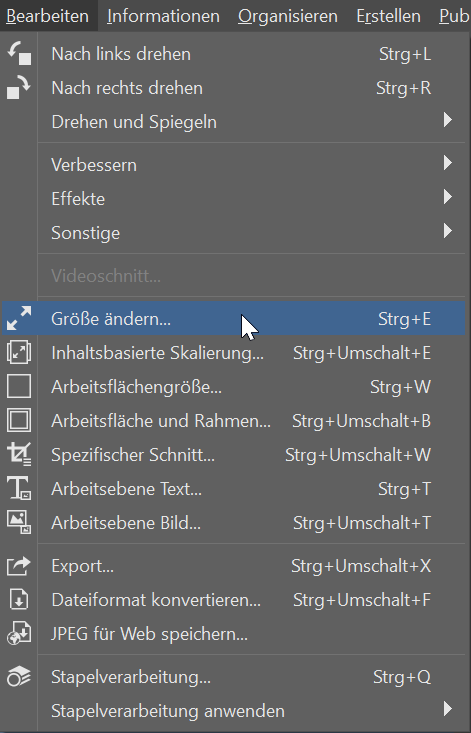Open the Verbessern submenu entry
Viewport: 471px width, 733px height.
(x=234, y=165)
